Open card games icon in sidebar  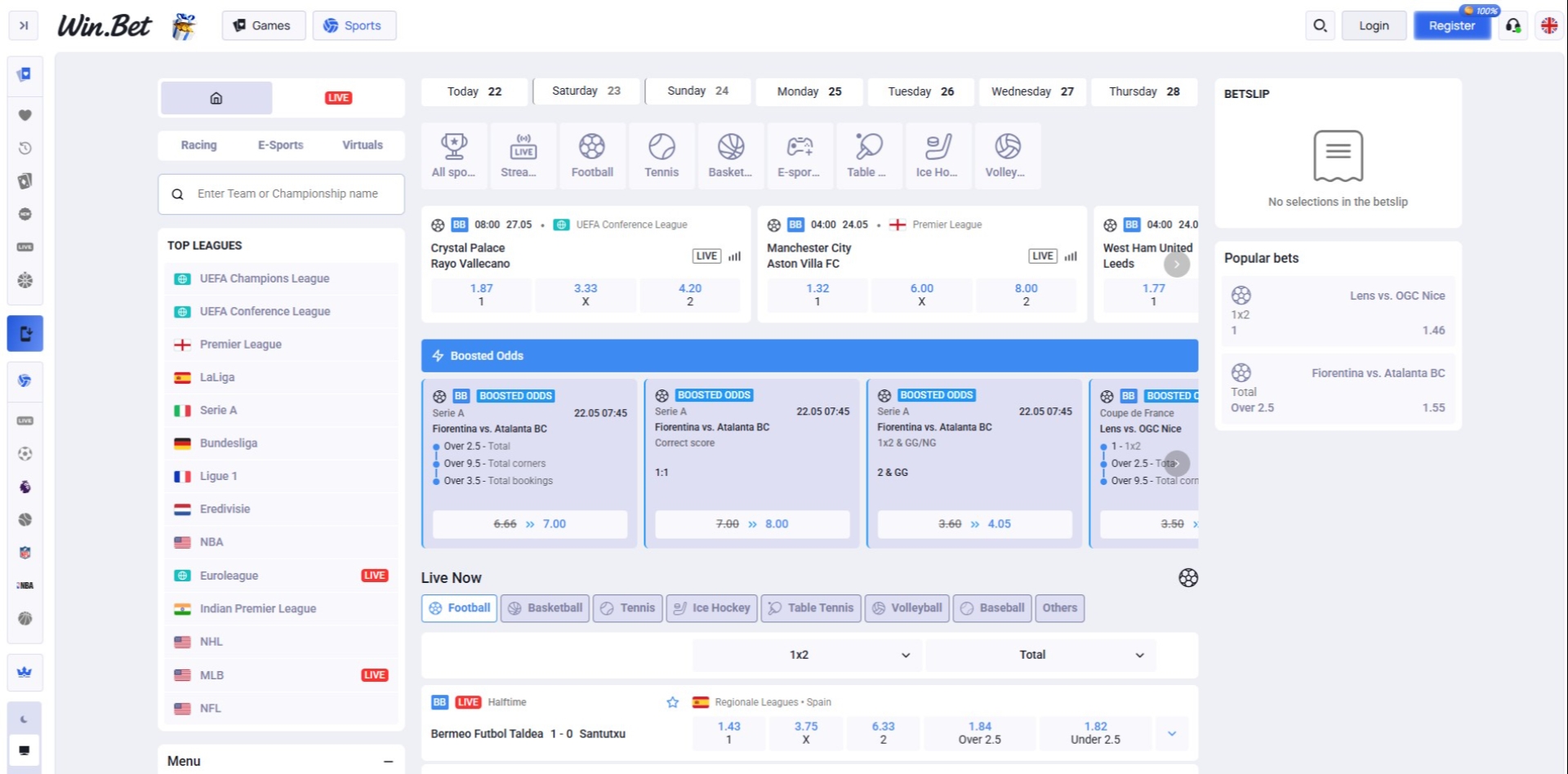tap(25, 180)
